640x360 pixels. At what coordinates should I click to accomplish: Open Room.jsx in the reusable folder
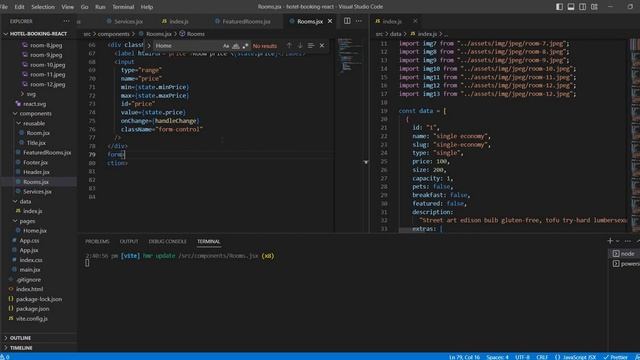(x=38, y=133)
